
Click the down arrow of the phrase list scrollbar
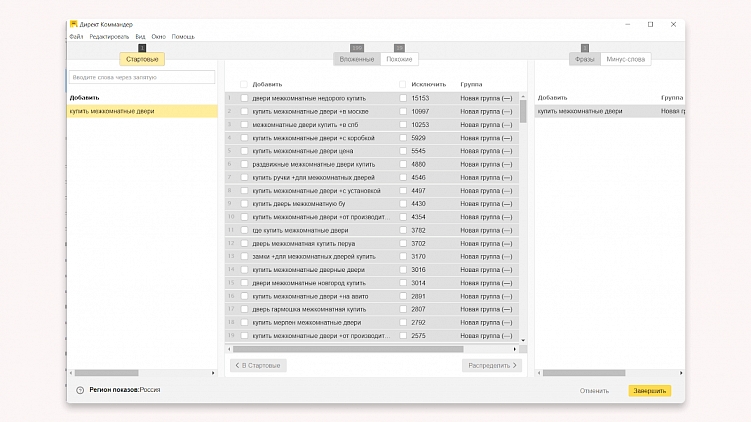523,340
